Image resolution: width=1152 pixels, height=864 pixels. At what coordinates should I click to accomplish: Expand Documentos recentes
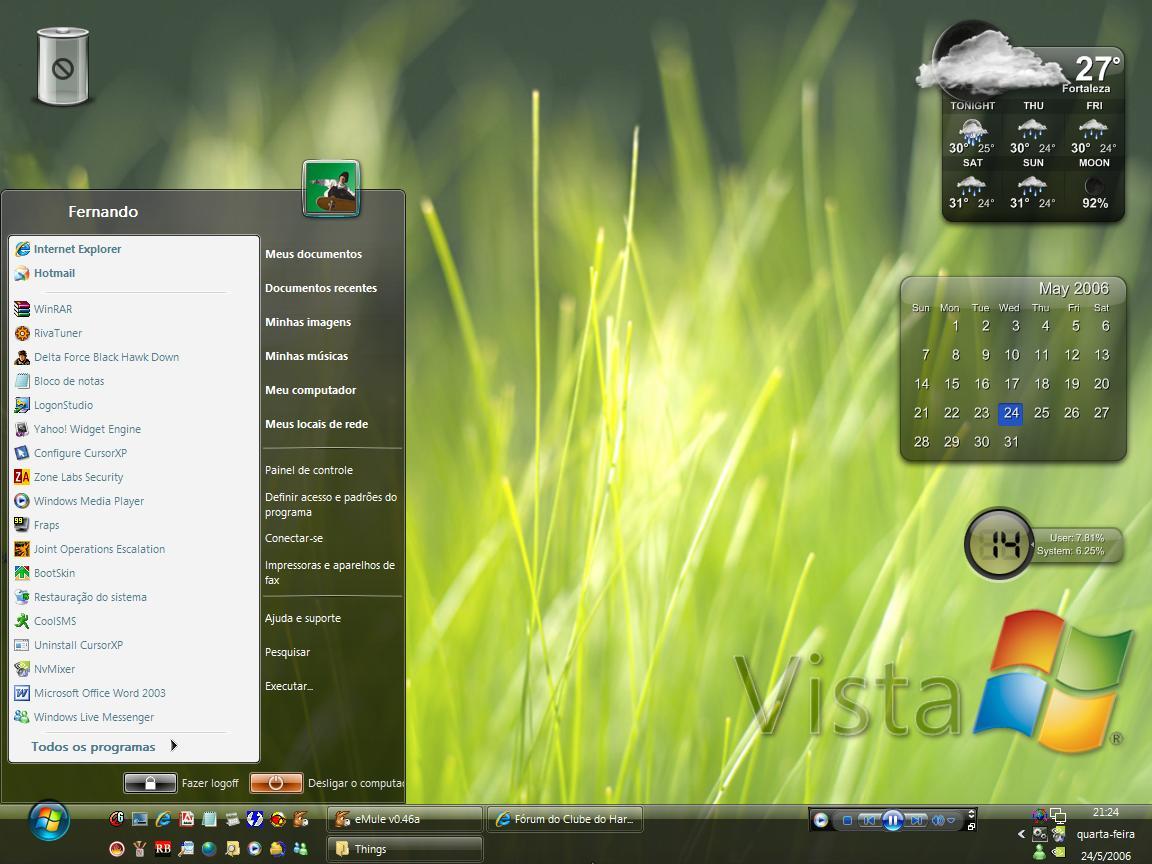coord(321,288)
